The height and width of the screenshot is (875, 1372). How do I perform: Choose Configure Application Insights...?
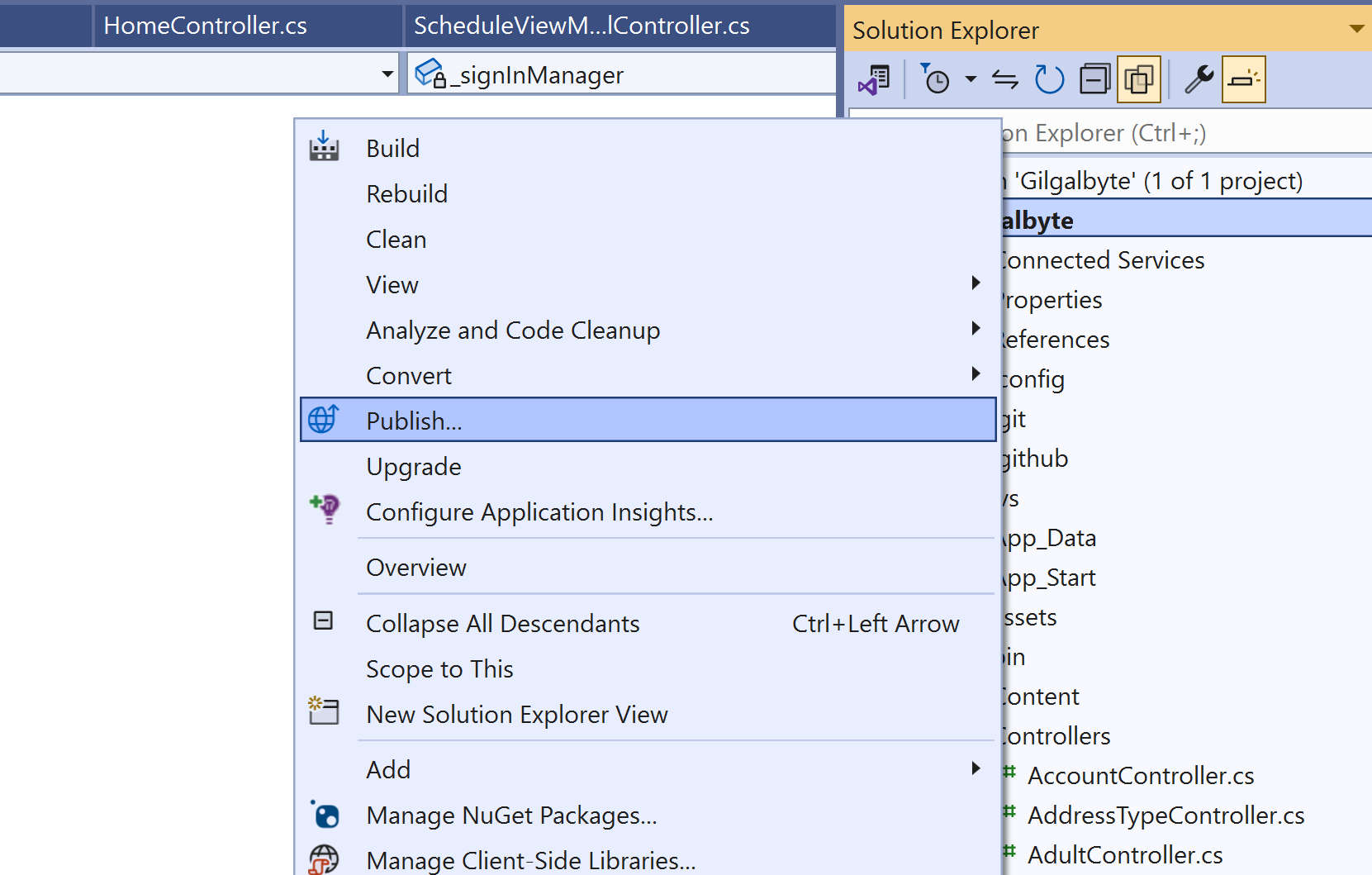(648, 511)
